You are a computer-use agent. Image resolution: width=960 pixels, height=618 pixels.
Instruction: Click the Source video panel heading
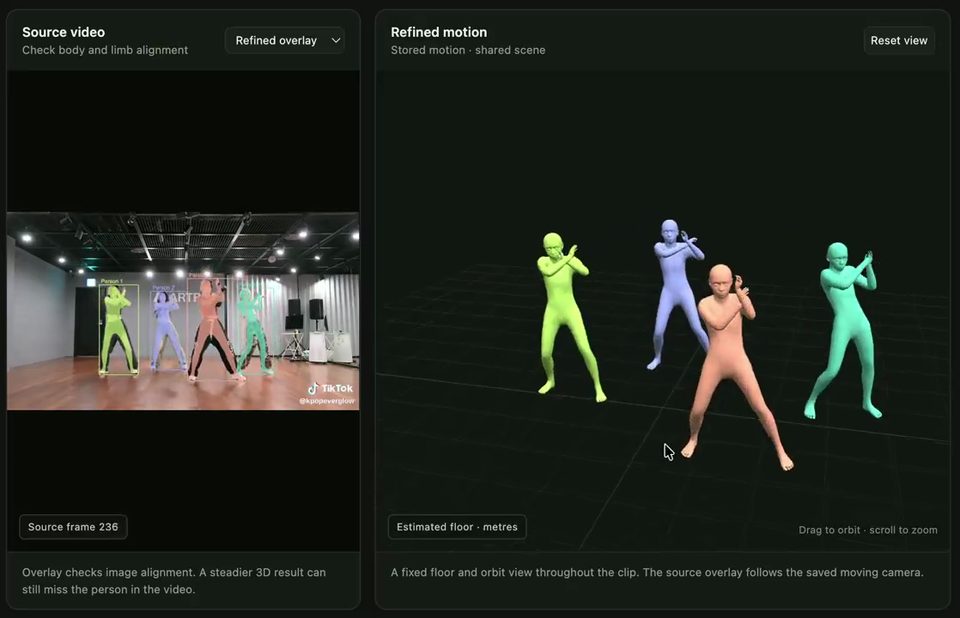click(64, 32)
